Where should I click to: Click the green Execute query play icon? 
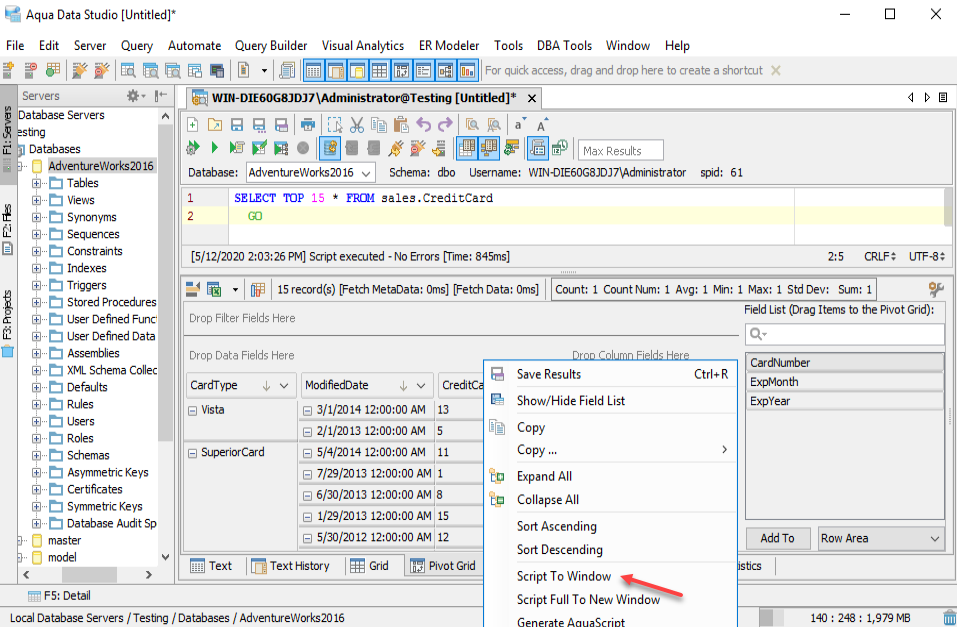click(215, 148)
